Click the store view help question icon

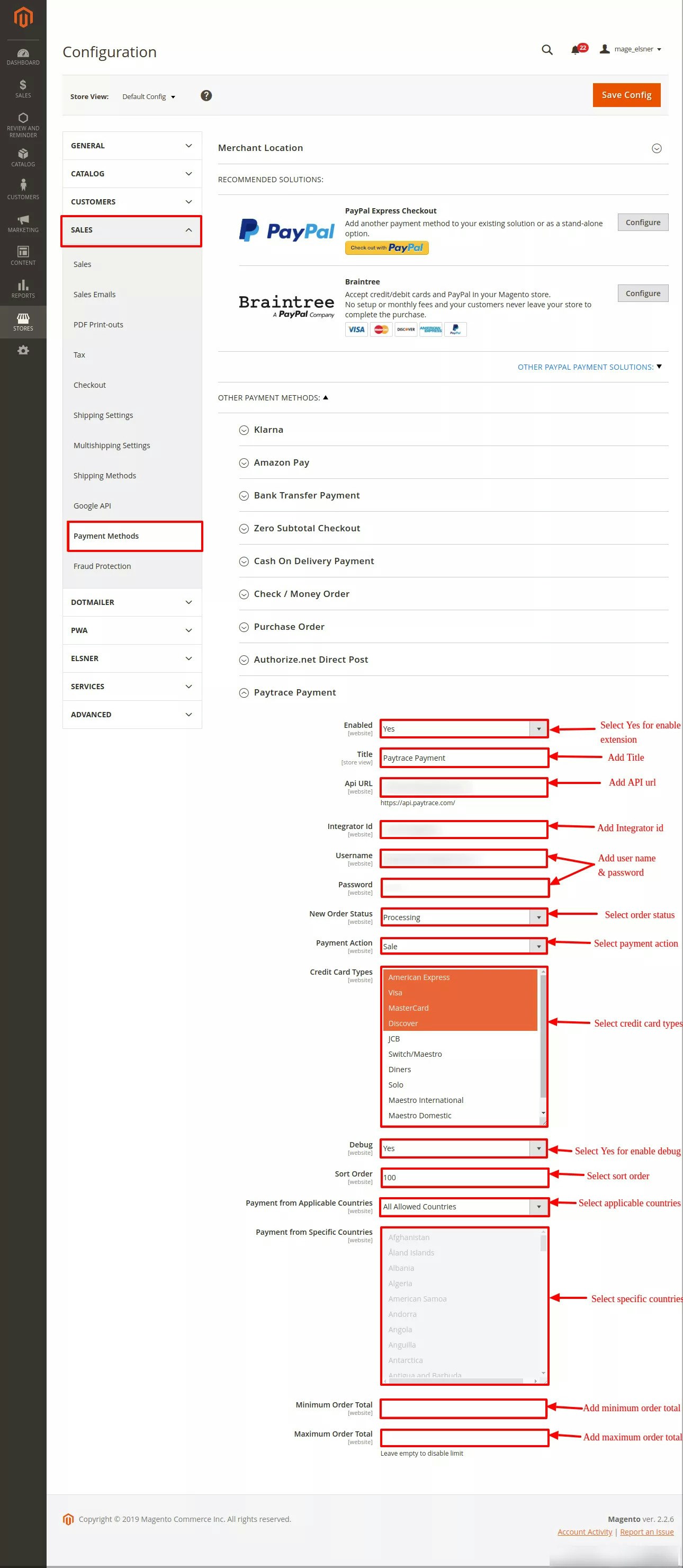pyautogui.click(x=206, y=95)
